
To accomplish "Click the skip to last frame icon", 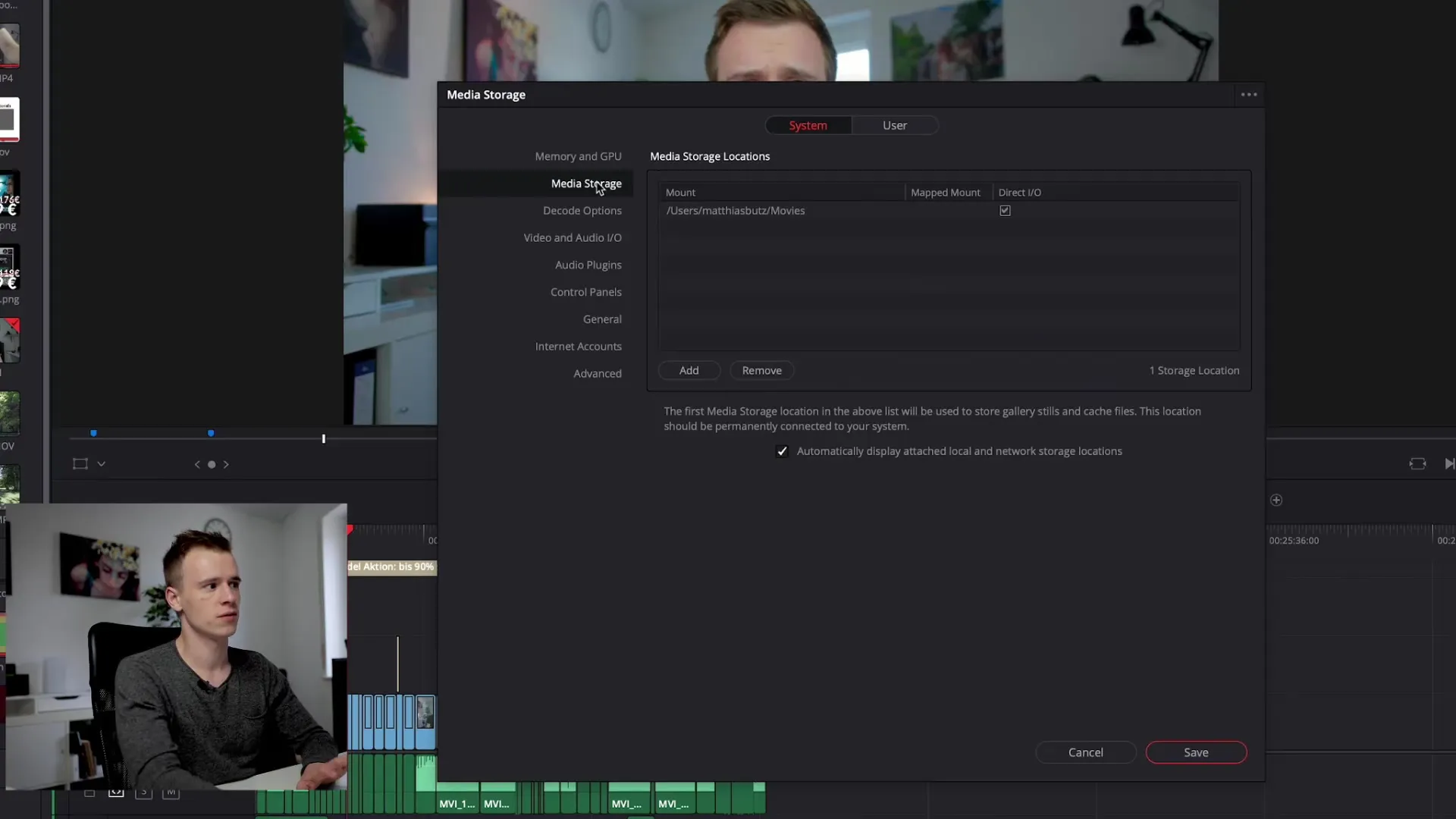I will tap(1448, 464).
